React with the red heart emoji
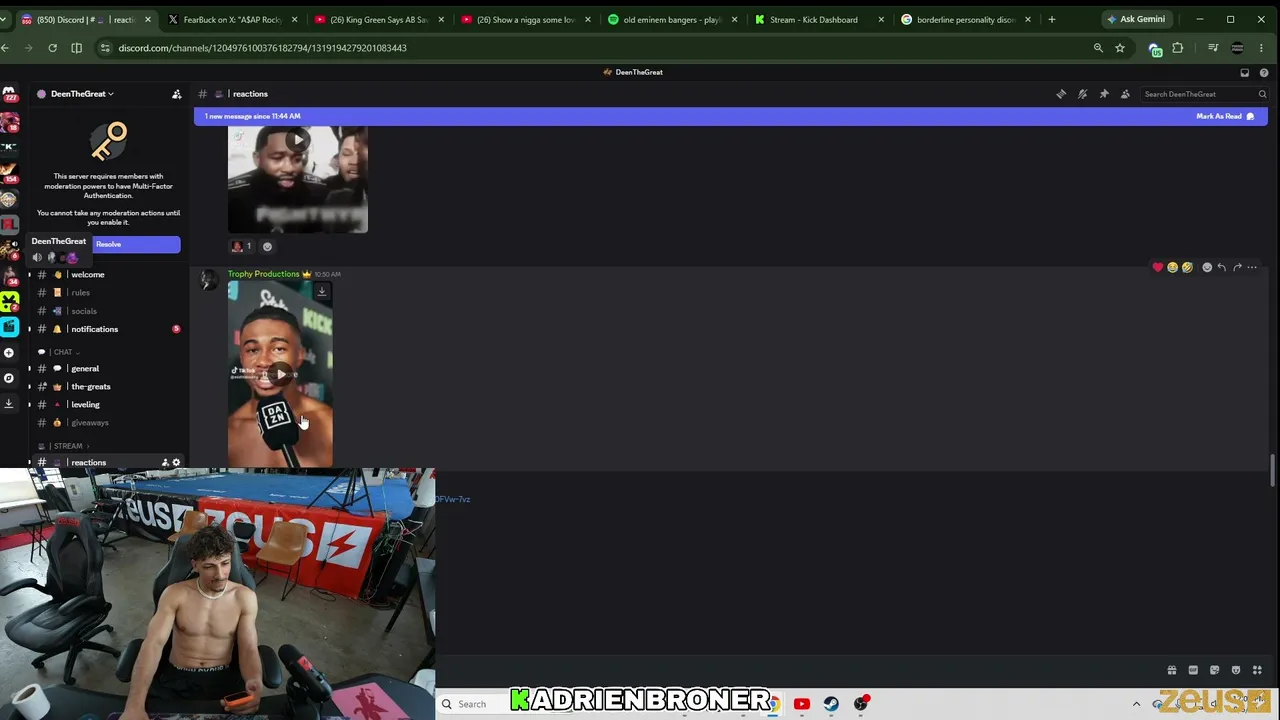1280x720 pixels. click(1158, 267)
